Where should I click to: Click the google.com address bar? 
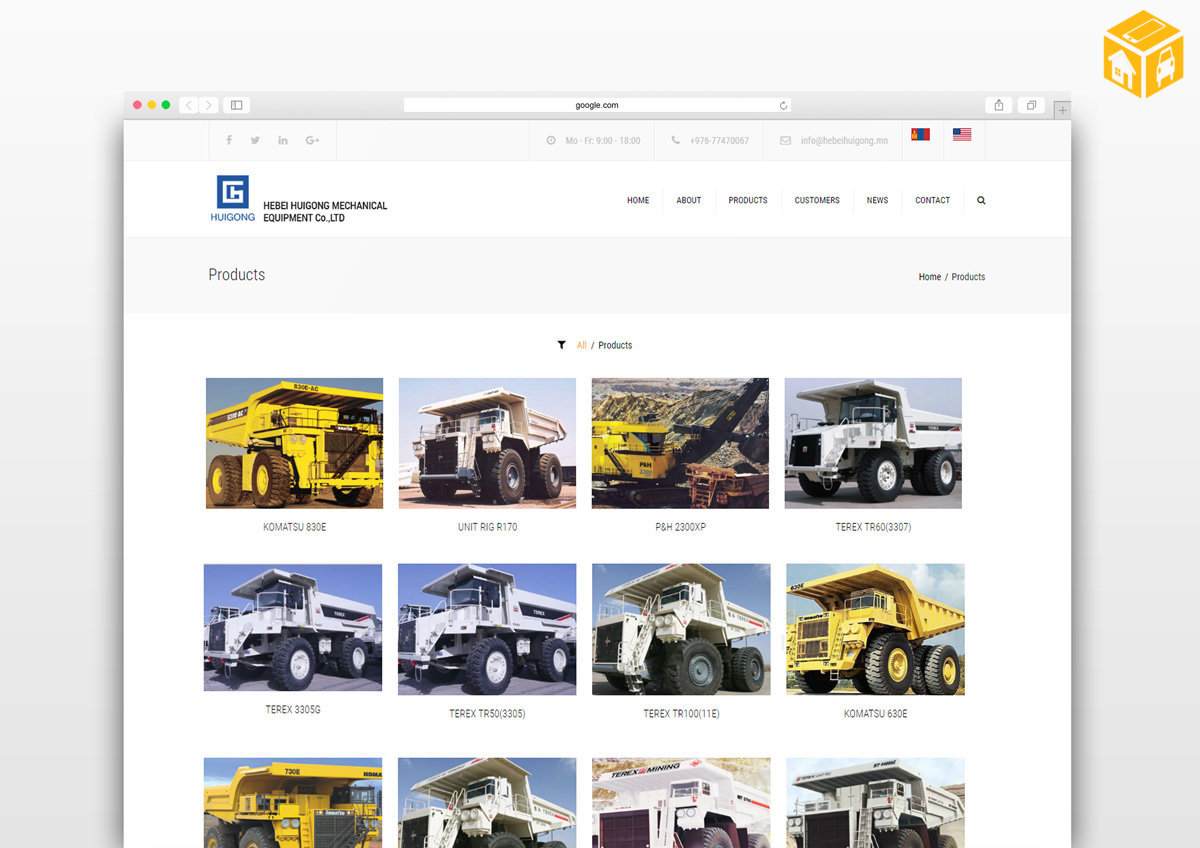click(x=597, y=105)
